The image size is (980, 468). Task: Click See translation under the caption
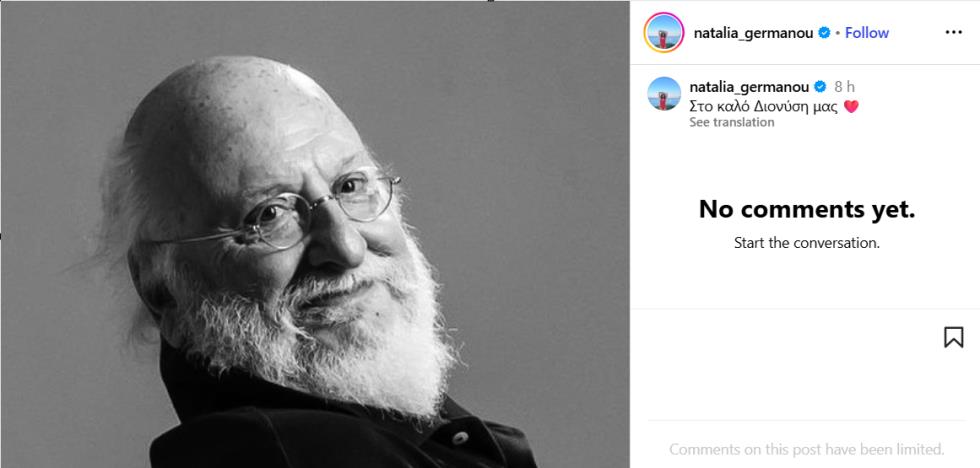[731, 122]
